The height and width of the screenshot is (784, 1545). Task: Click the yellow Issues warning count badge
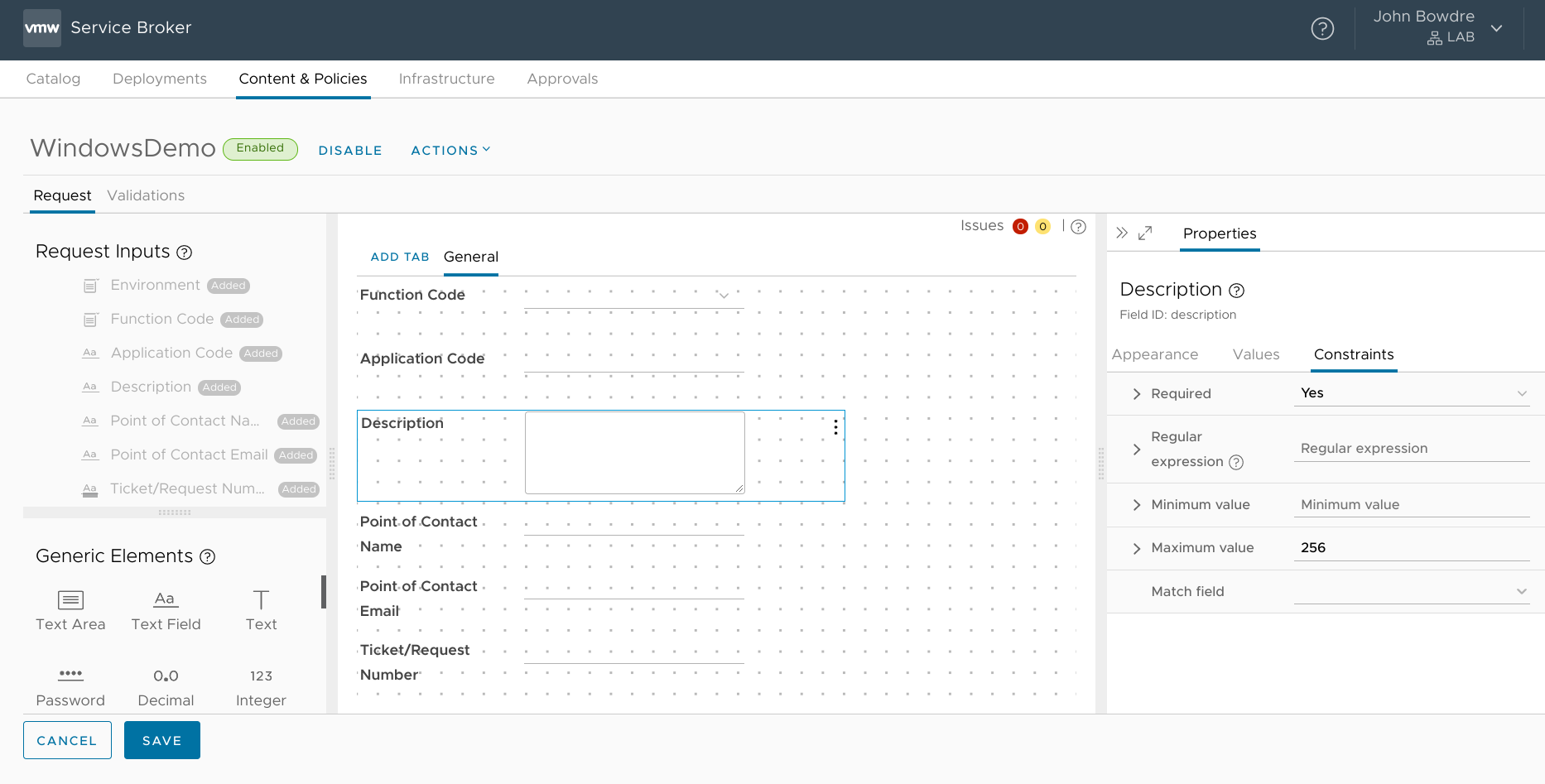pyautogui.click(x=1042, y=227)
